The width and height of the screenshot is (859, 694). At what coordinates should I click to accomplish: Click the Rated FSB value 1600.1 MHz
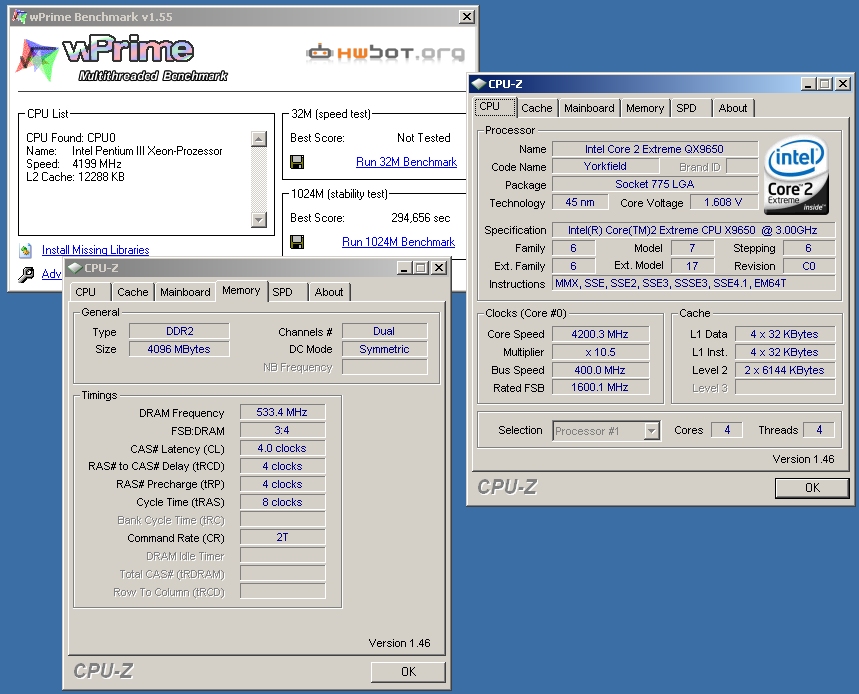[x=600, y=387]
